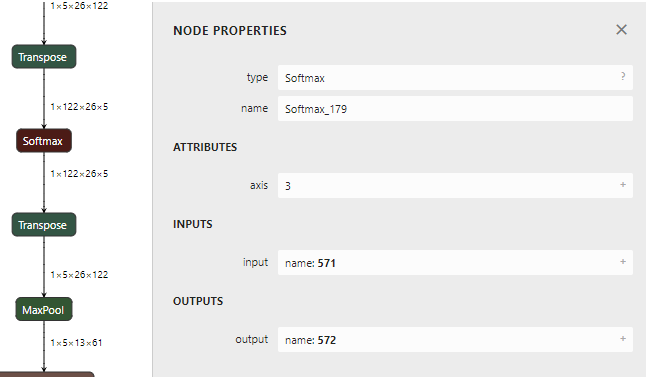
Task: Click the Softmax type field
Action: click(455, 77)
